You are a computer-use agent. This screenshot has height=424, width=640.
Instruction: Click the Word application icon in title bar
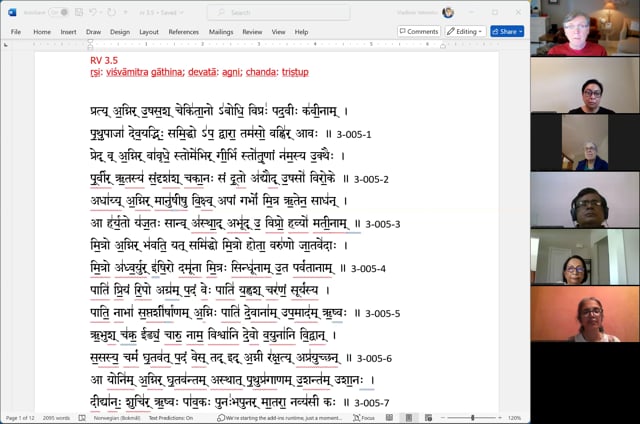pyautogui.click(x=12, y=12)
